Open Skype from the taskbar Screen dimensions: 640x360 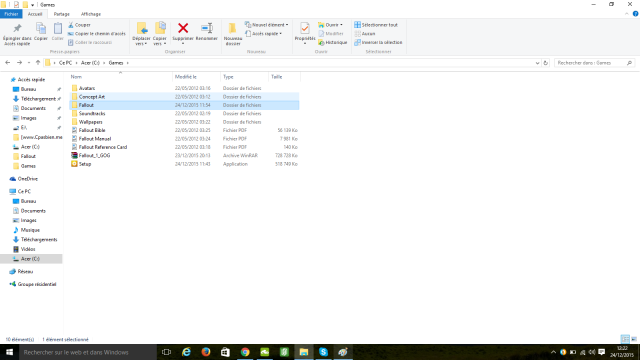pos(323,352)
